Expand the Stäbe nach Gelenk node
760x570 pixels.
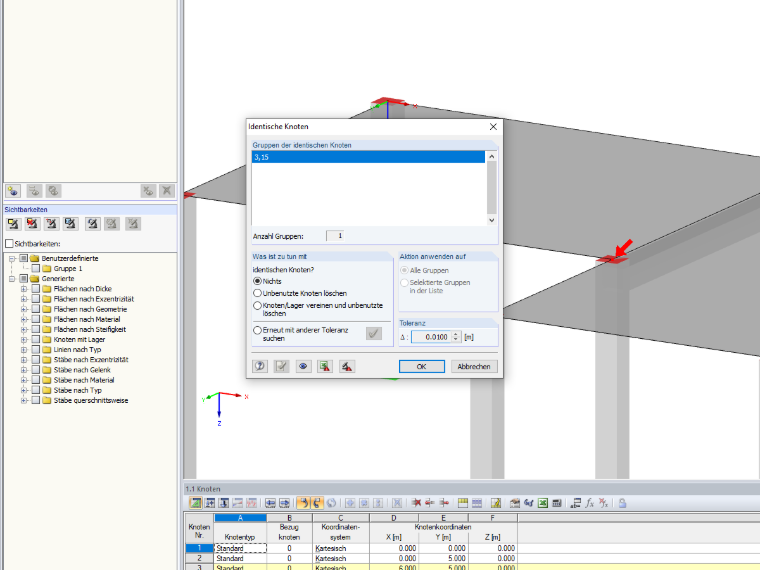pos(24,370)
